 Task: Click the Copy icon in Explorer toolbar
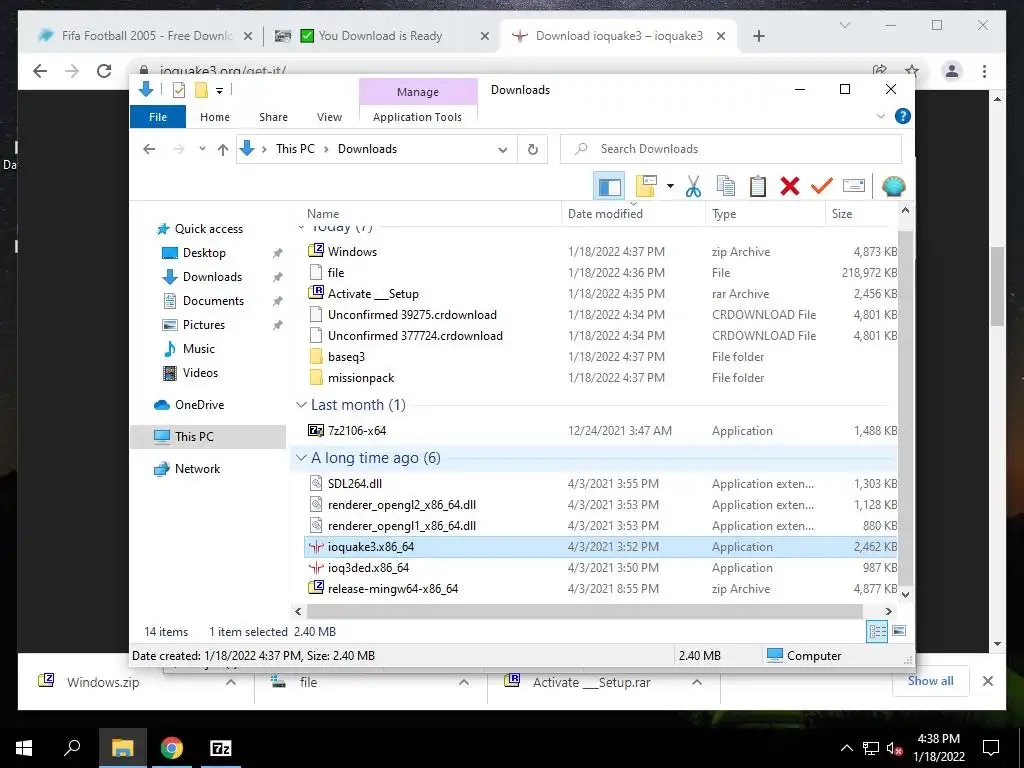click(x=726, y=187)
